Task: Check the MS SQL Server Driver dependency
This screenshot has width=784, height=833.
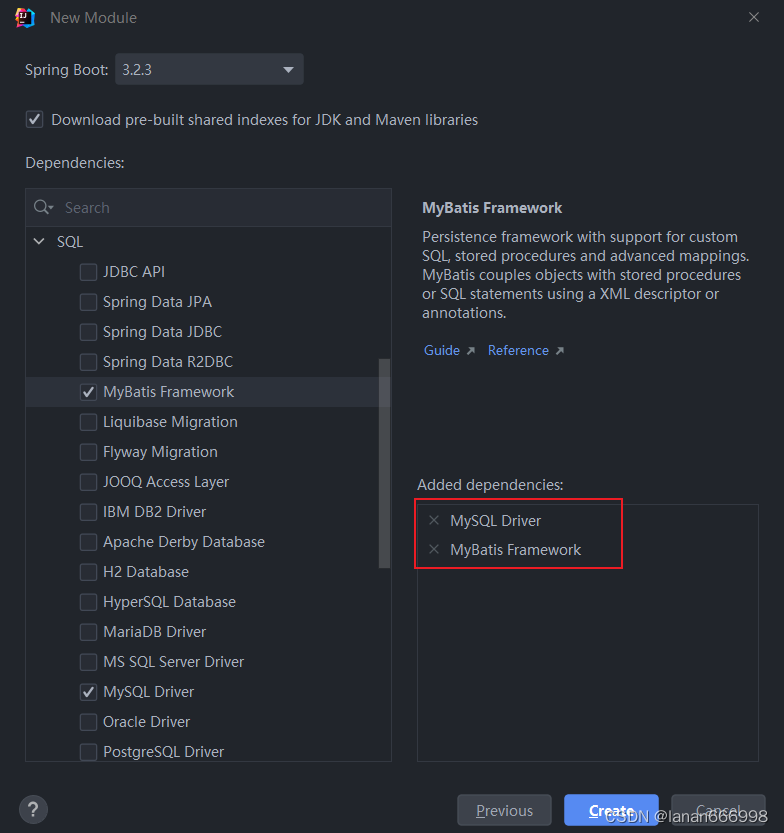Action: click(88, 662)
